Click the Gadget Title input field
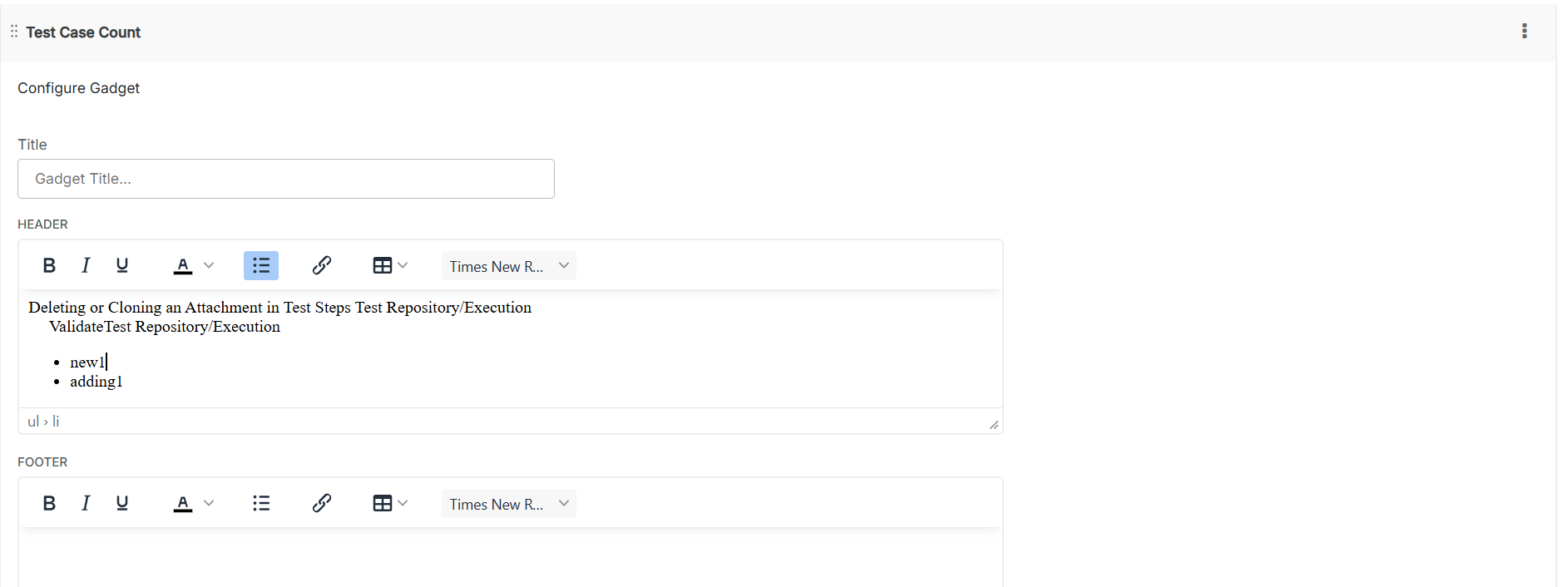The image size is (1568, 587). click(x=285, y=179)
